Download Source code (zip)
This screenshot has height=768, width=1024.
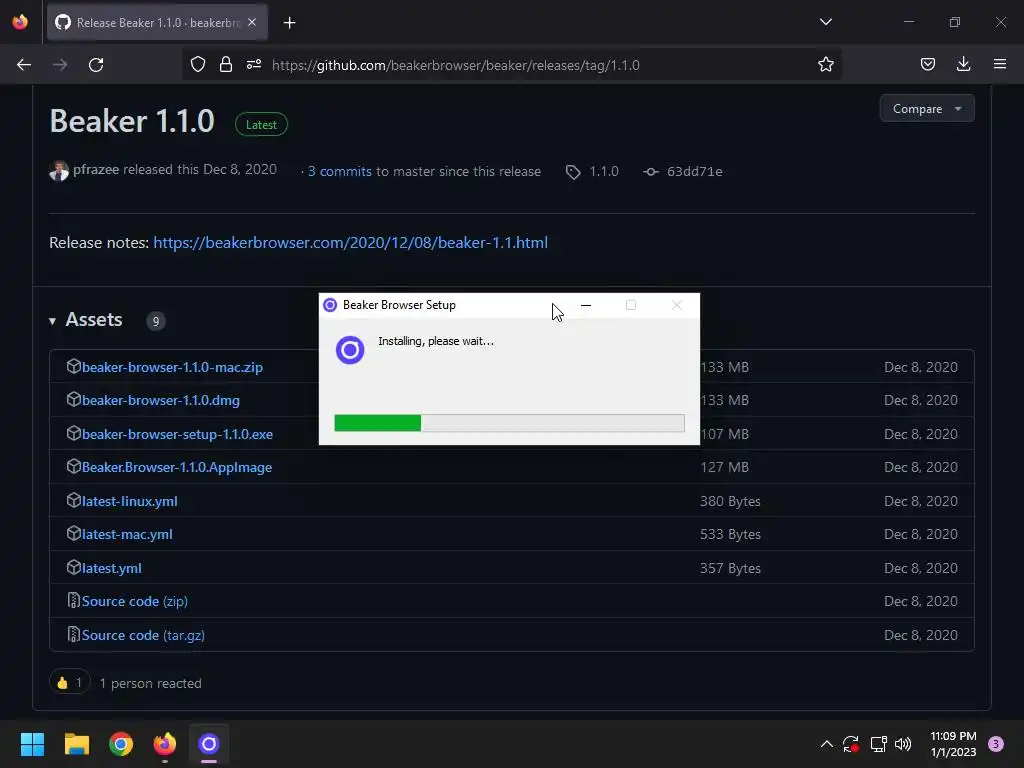135,601
